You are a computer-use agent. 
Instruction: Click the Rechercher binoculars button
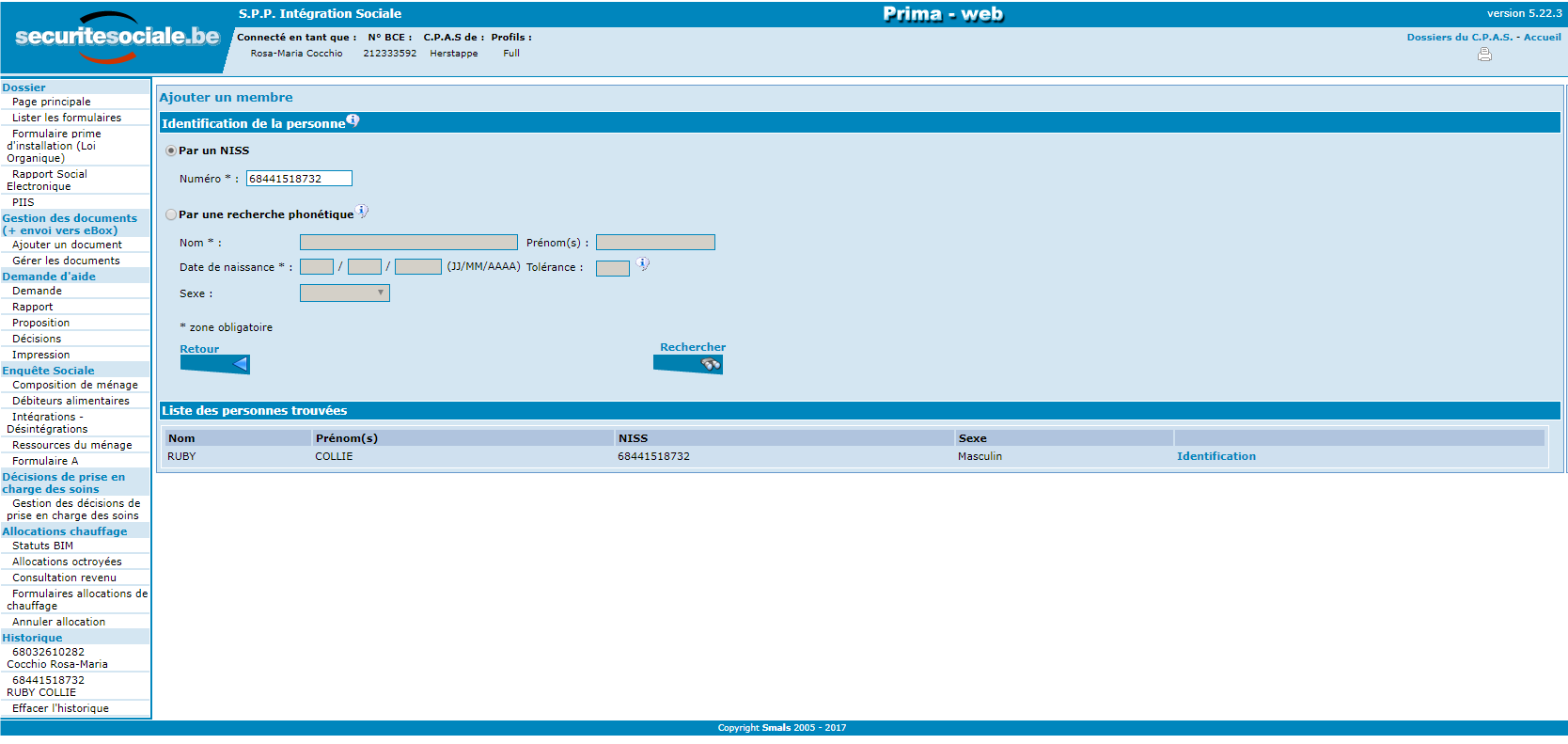[688, 365]
